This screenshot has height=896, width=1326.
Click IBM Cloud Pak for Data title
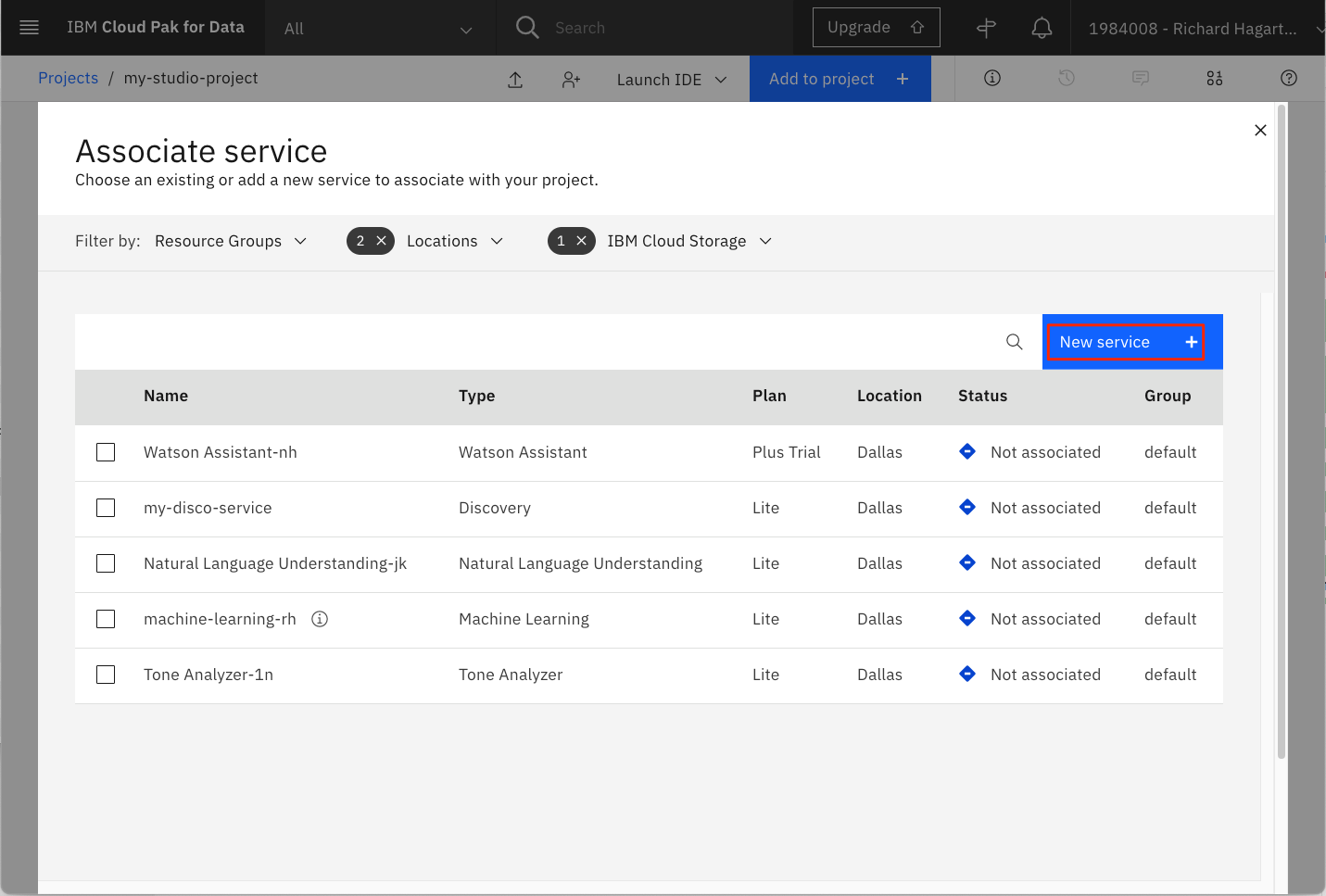coord(156,27)
